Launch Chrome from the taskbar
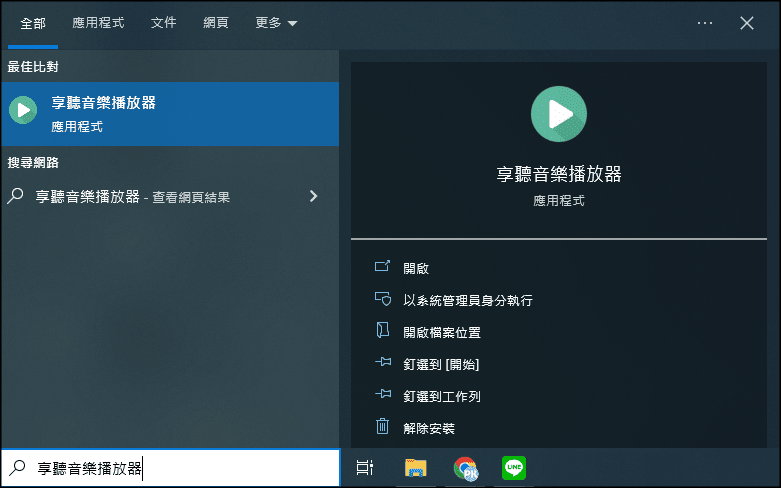The width and height of the screenshot is (781, 488). 466,469
